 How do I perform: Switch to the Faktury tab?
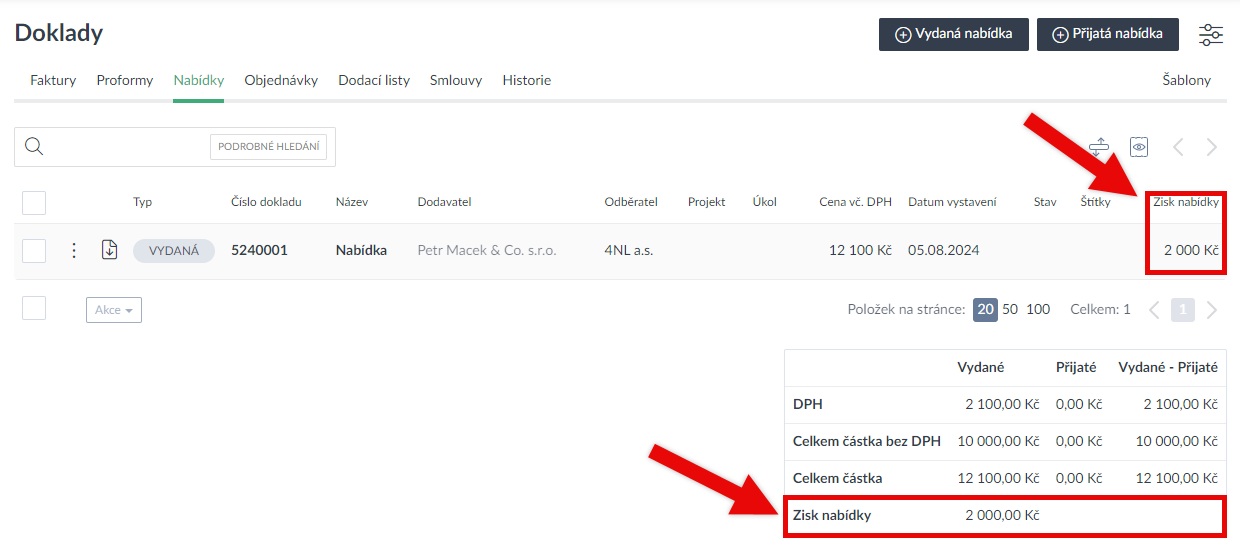click(53, 81)
